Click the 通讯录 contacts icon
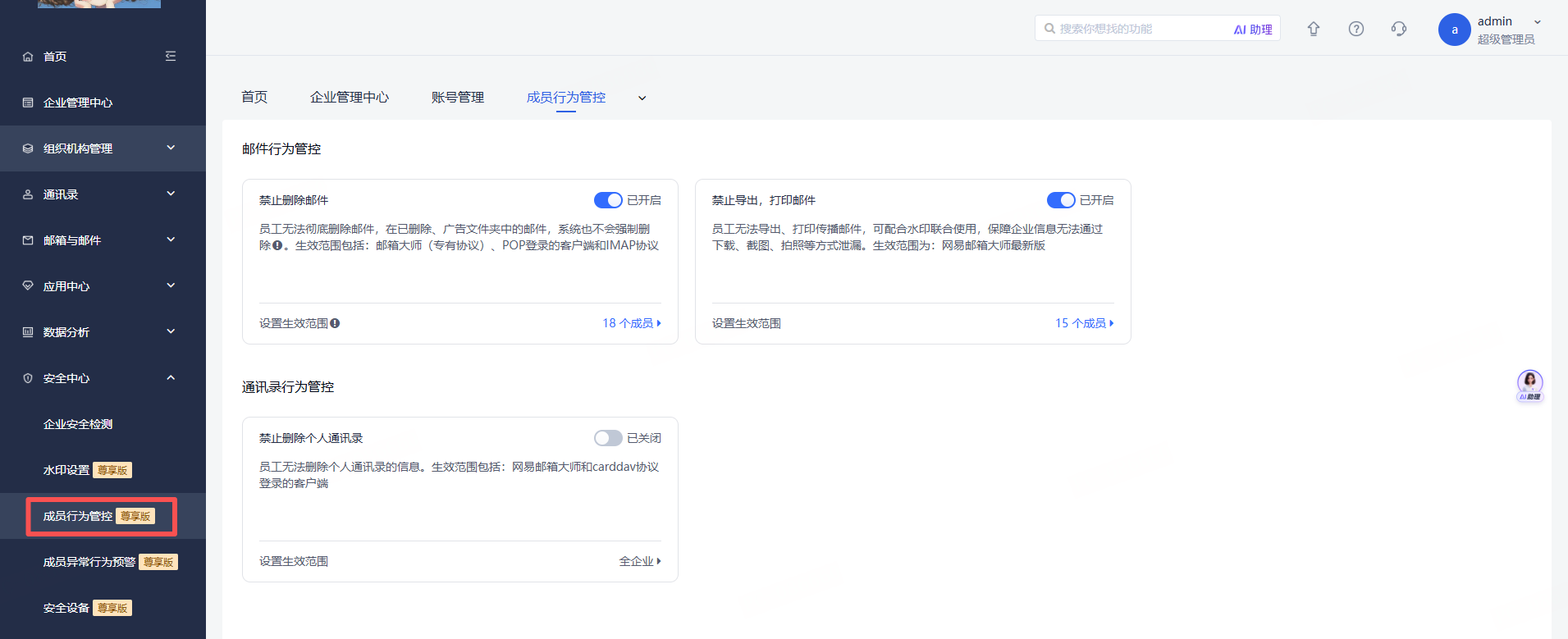Screen dimensions: 1568x639 (28, 194)
